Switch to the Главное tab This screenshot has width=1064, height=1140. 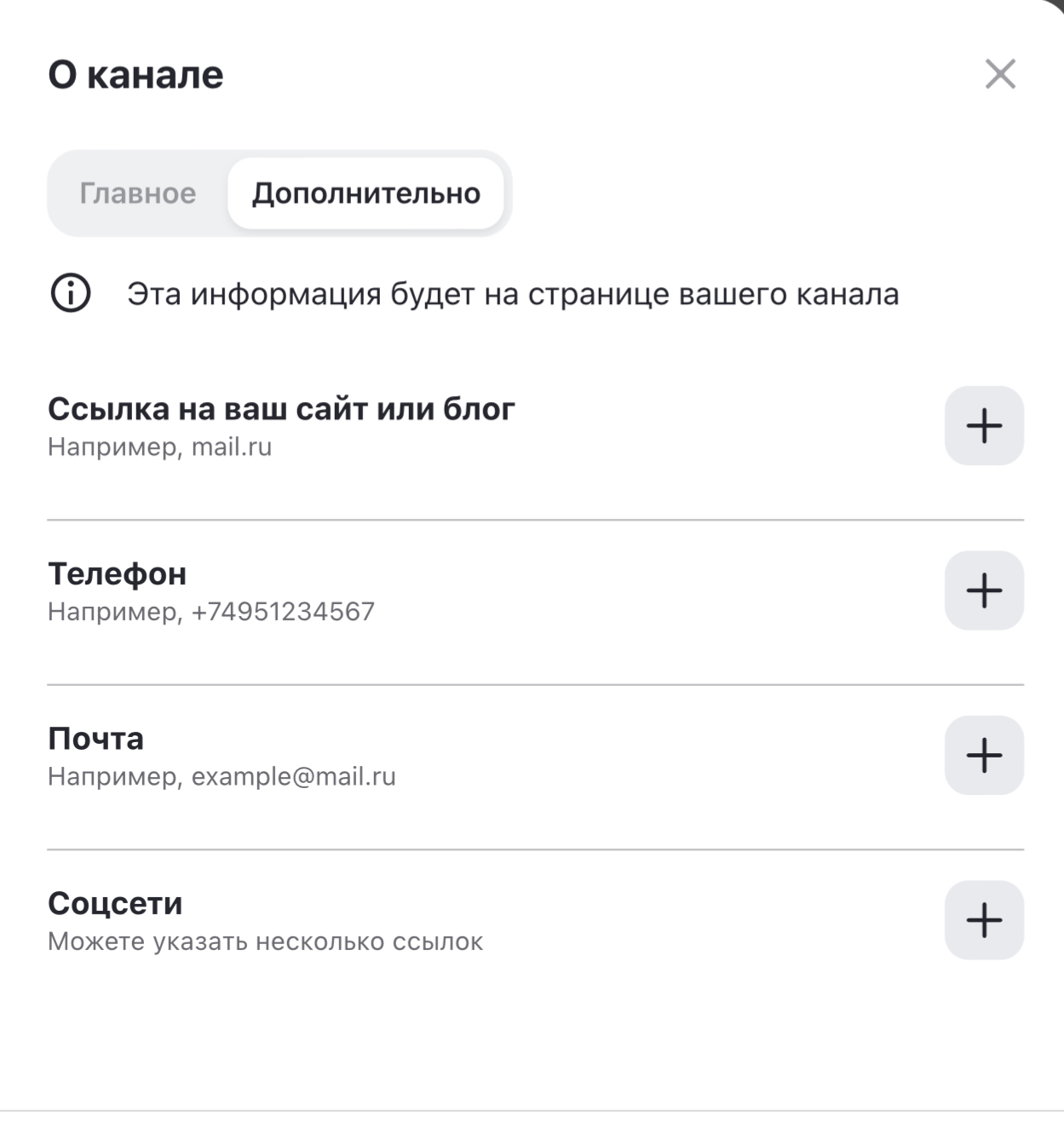point(138,193)
